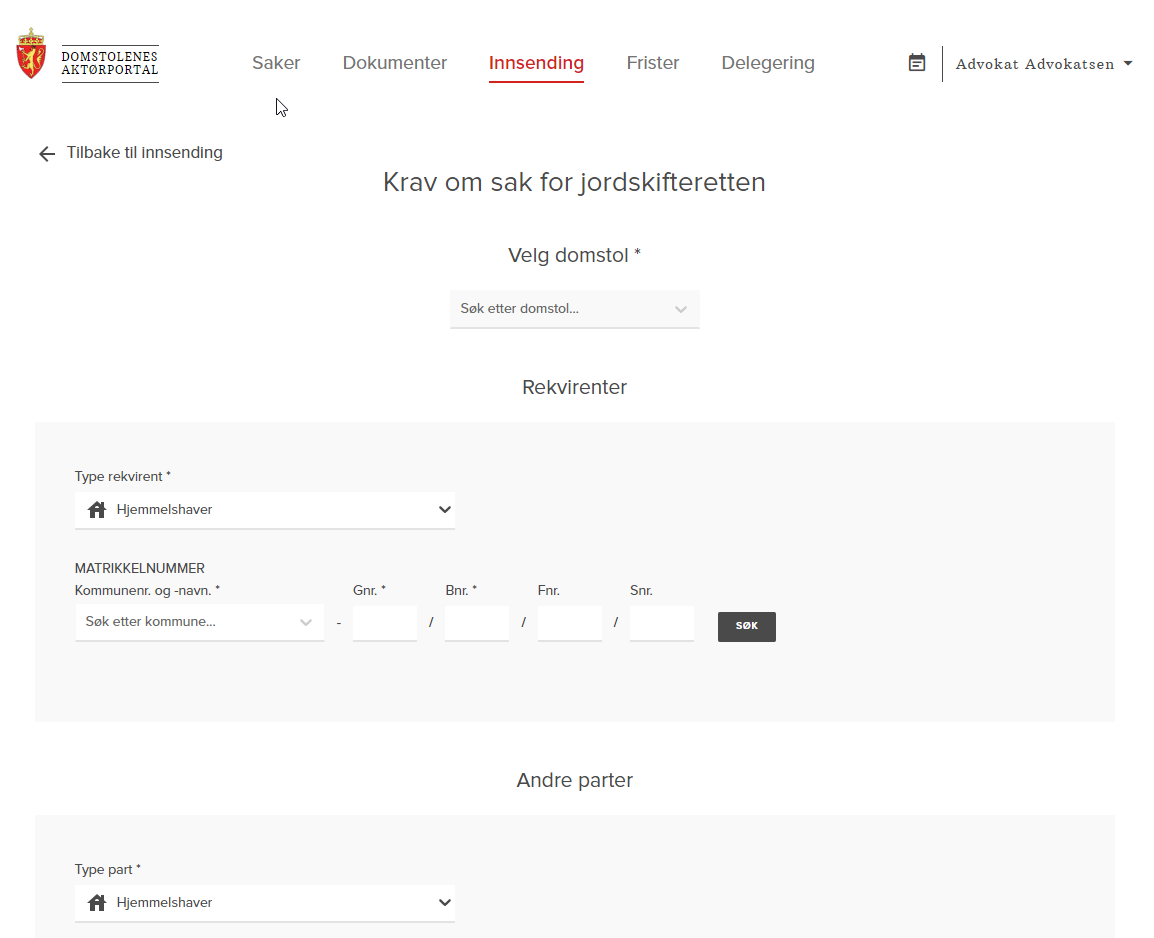
Task: Select the Innsending tab
Action: pos(536,63)
